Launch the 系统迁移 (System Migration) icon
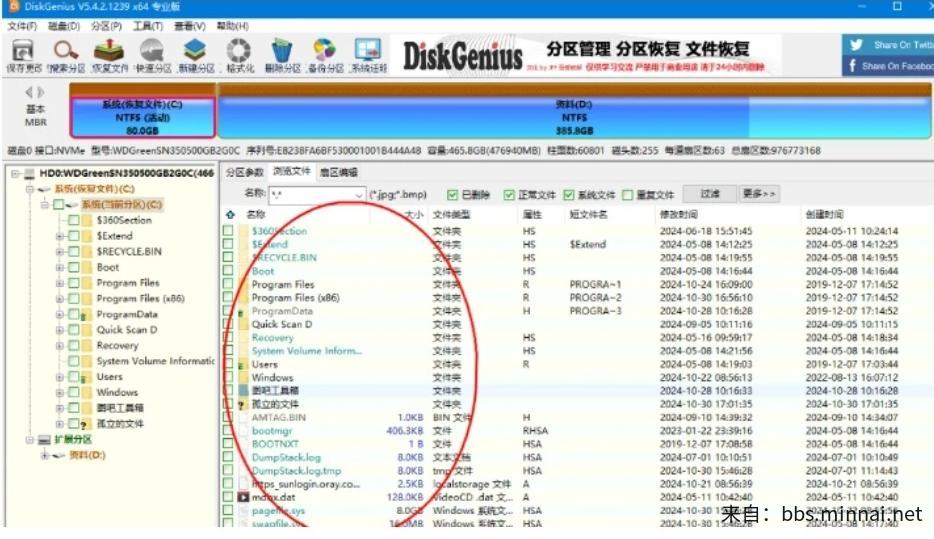934x539 pixels. pos(368,54)
